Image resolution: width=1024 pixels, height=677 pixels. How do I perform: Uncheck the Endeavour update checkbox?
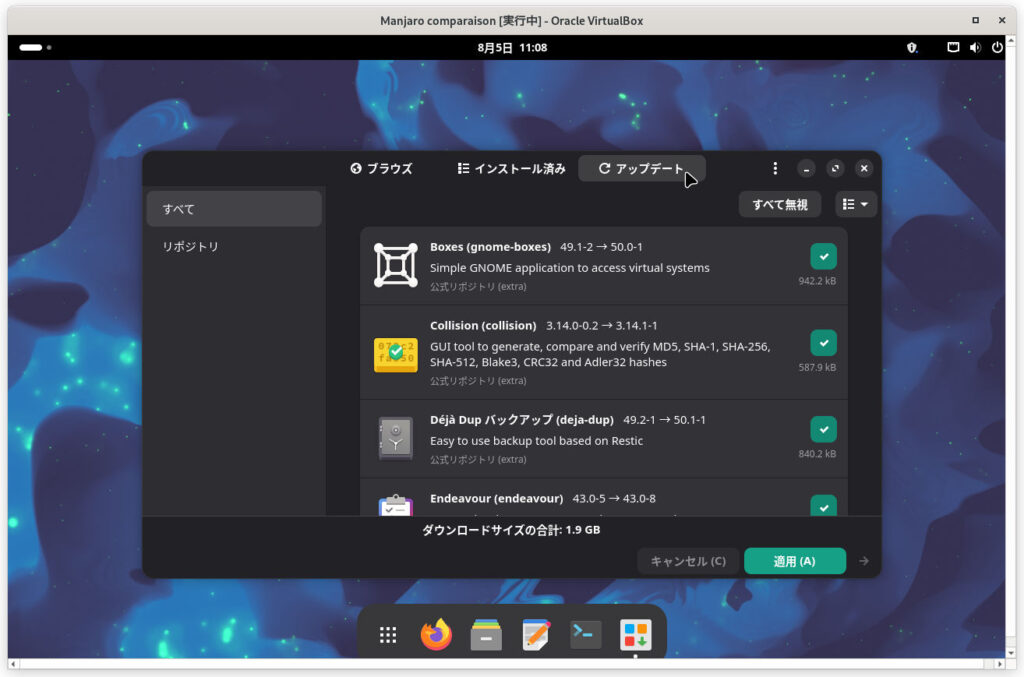[x=824, y=506]
